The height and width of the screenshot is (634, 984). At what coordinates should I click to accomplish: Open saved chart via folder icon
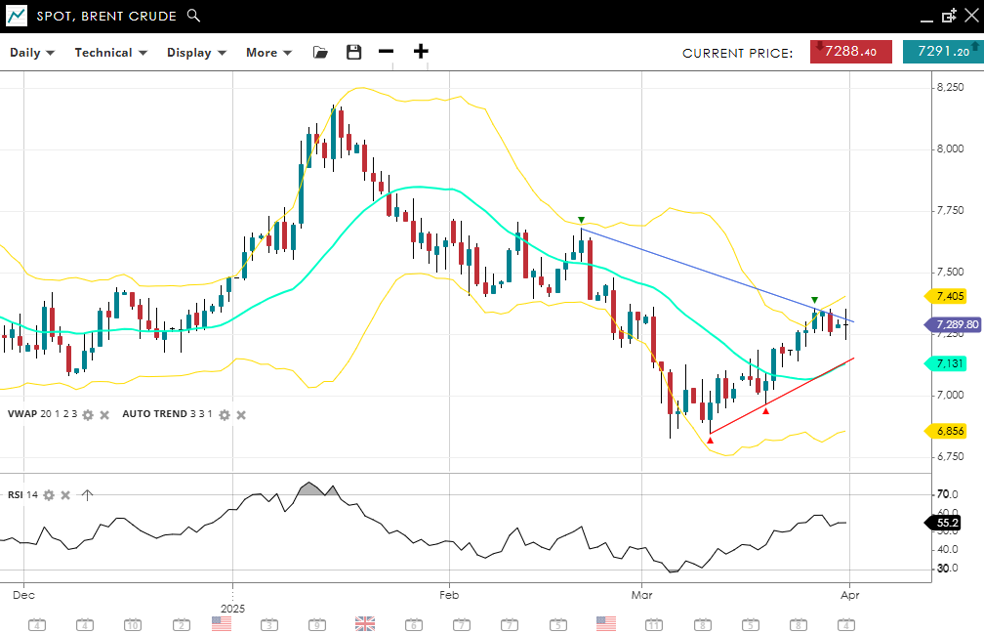(320, 52)
